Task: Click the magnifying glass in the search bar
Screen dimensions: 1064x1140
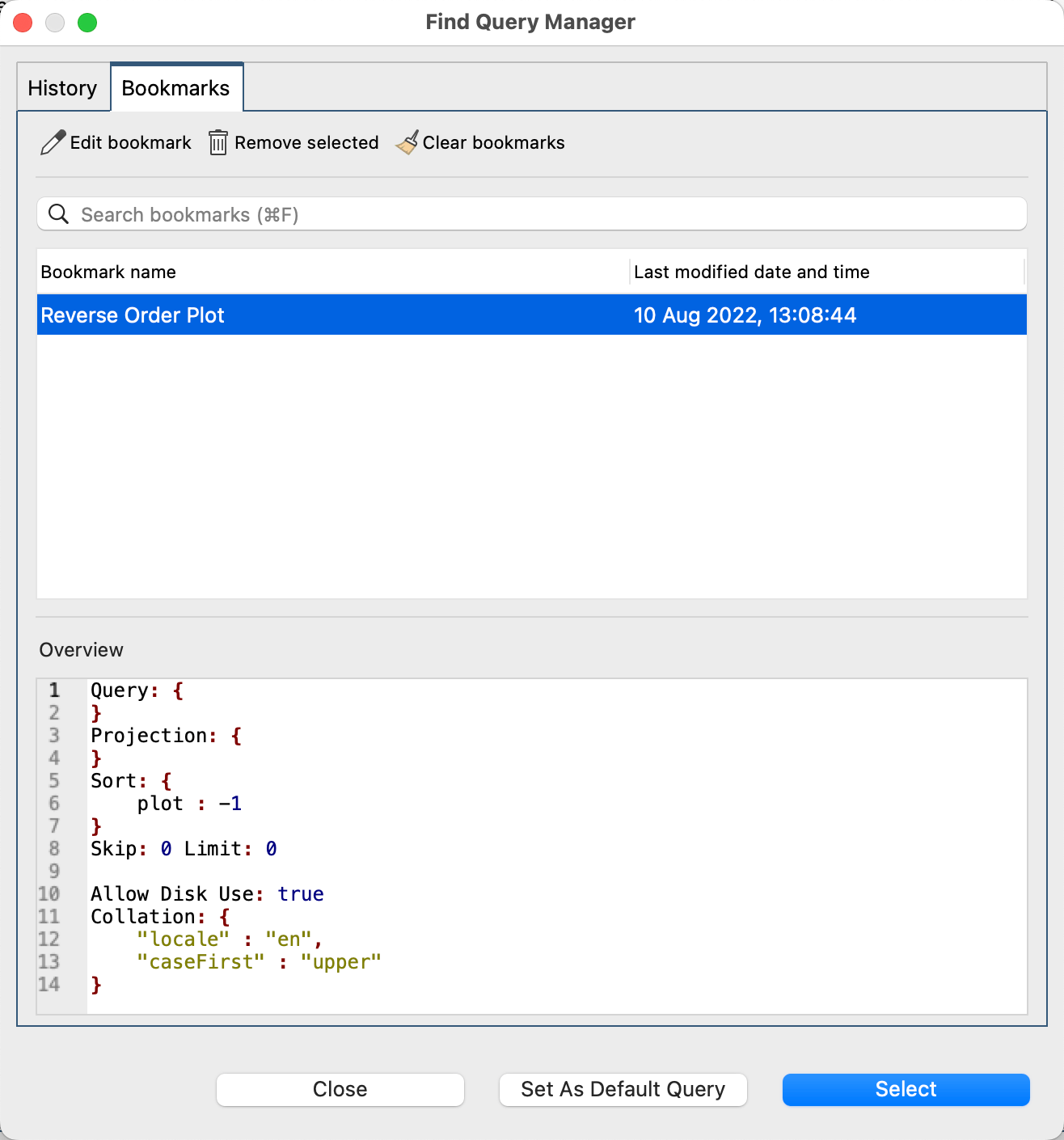Action: pyautogui.click(x=57, y=213)
